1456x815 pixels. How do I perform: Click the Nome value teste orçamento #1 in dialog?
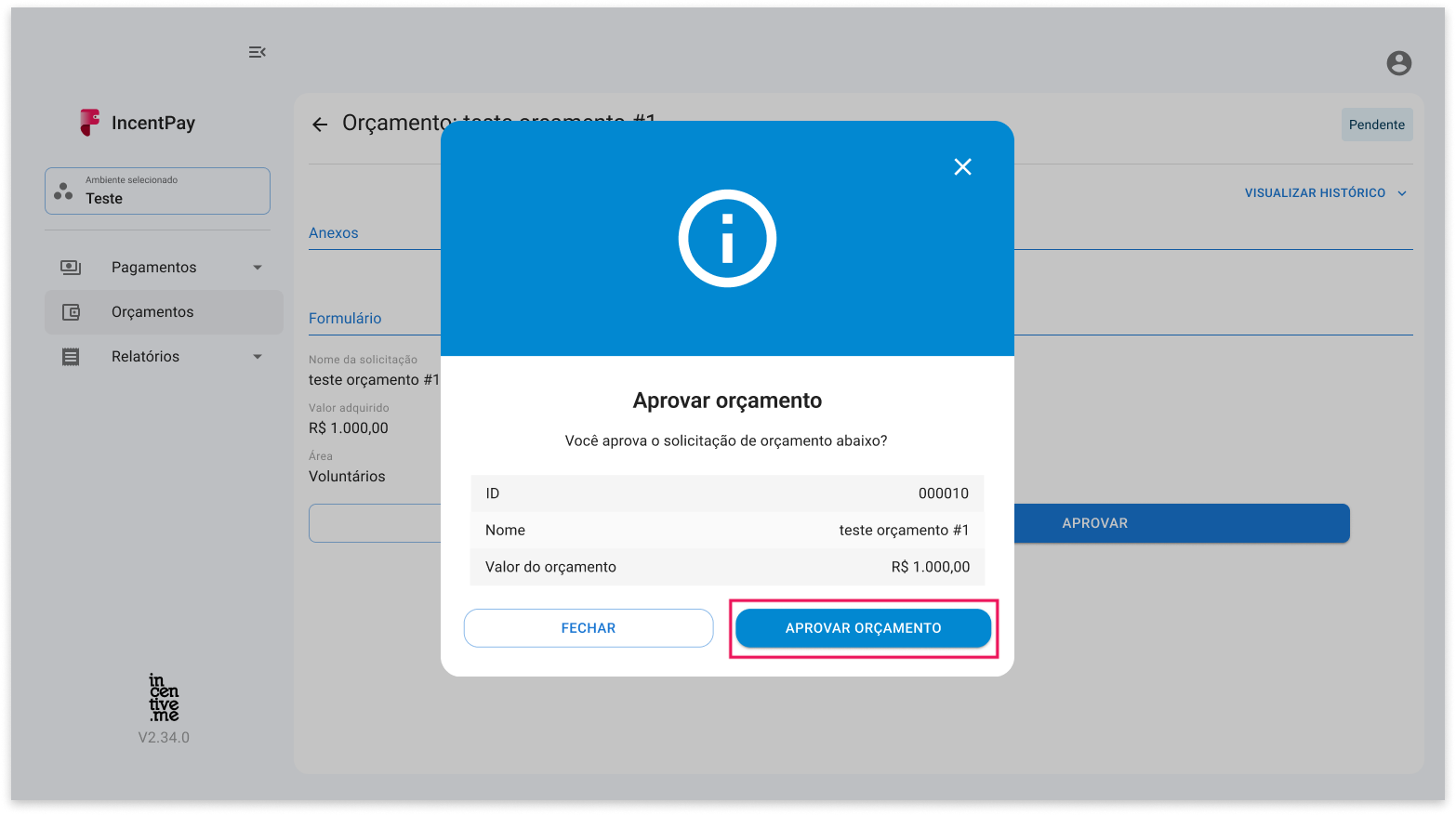[x=904, y=531]
